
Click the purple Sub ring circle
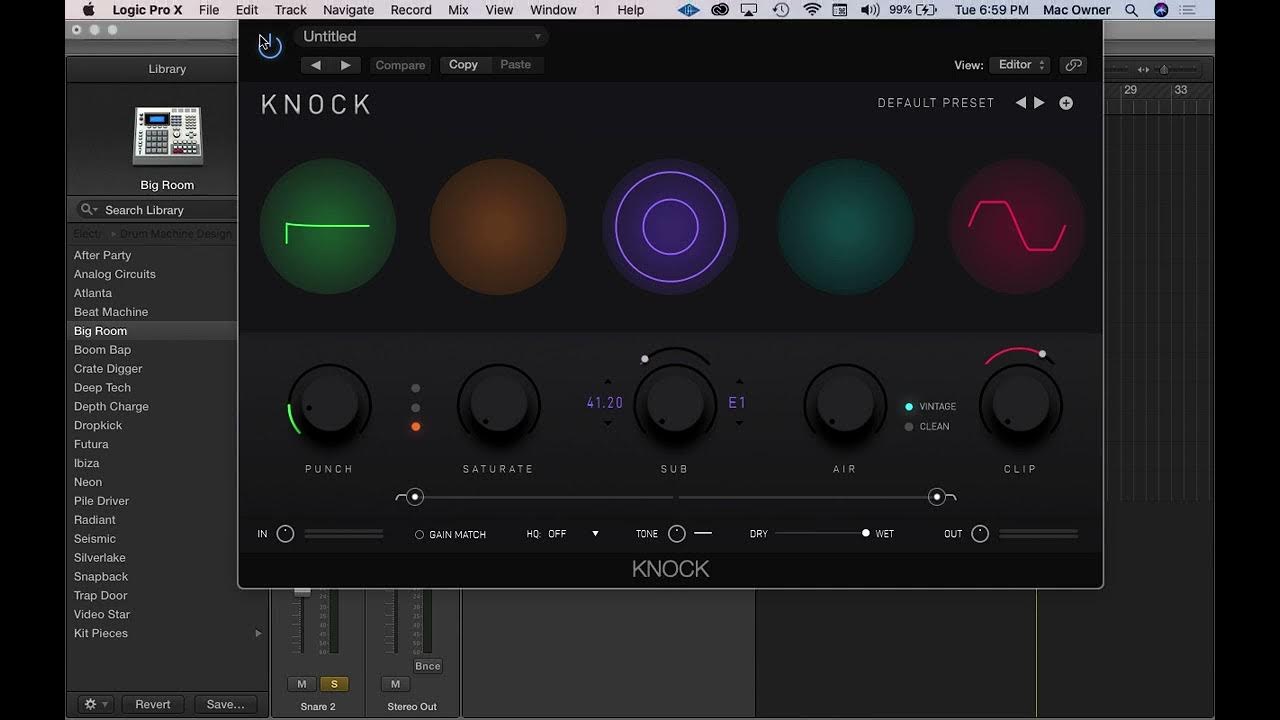[670, 226]
